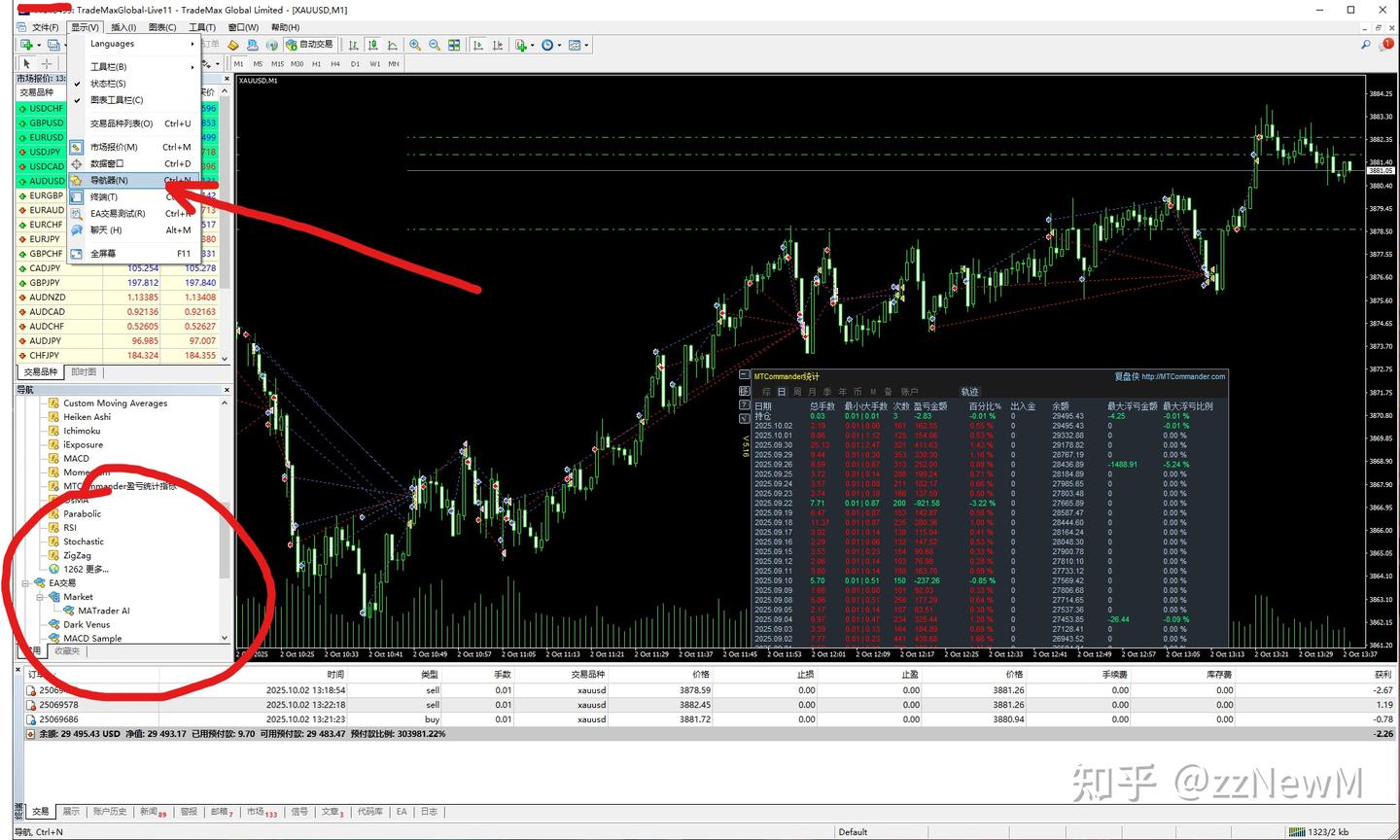Toggle the chart shift icon

(x=498, y=45)
